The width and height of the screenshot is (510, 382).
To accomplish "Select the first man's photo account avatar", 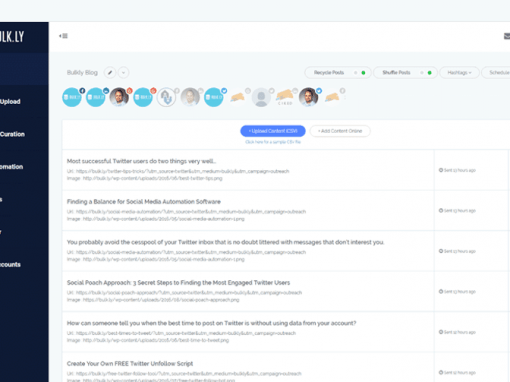I will (119, 97).
